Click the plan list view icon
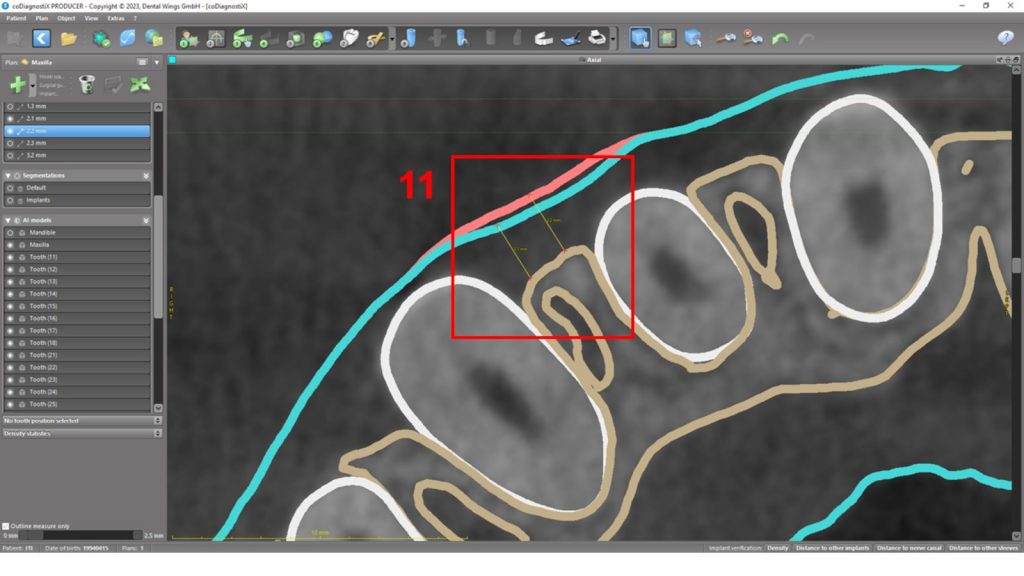Viewport: 1024px width, 576px height. click(x=142, y=63)
